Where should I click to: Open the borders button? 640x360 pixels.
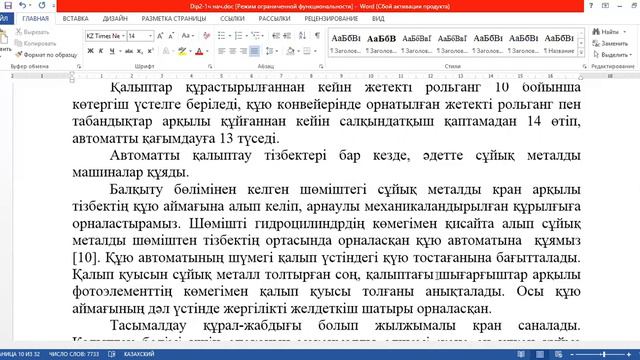(x=307, y=51)
